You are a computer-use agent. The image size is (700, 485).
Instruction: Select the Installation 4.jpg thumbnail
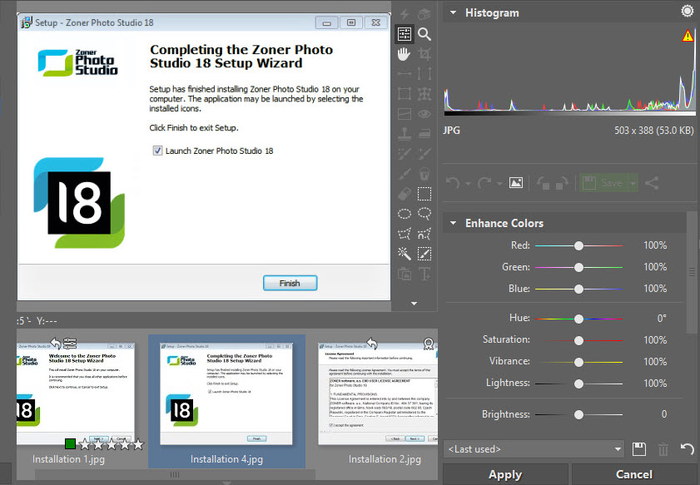point(226,394)
